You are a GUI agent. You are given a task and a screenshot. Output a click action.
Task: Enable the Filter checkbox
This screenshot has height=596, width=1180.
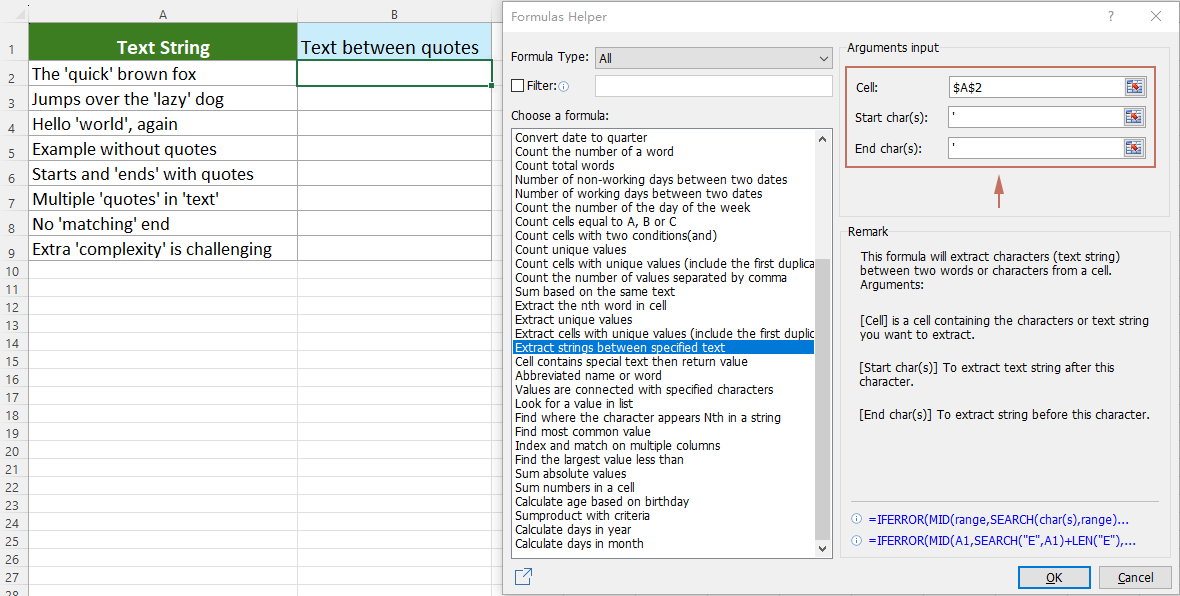(x=517, y=86)
